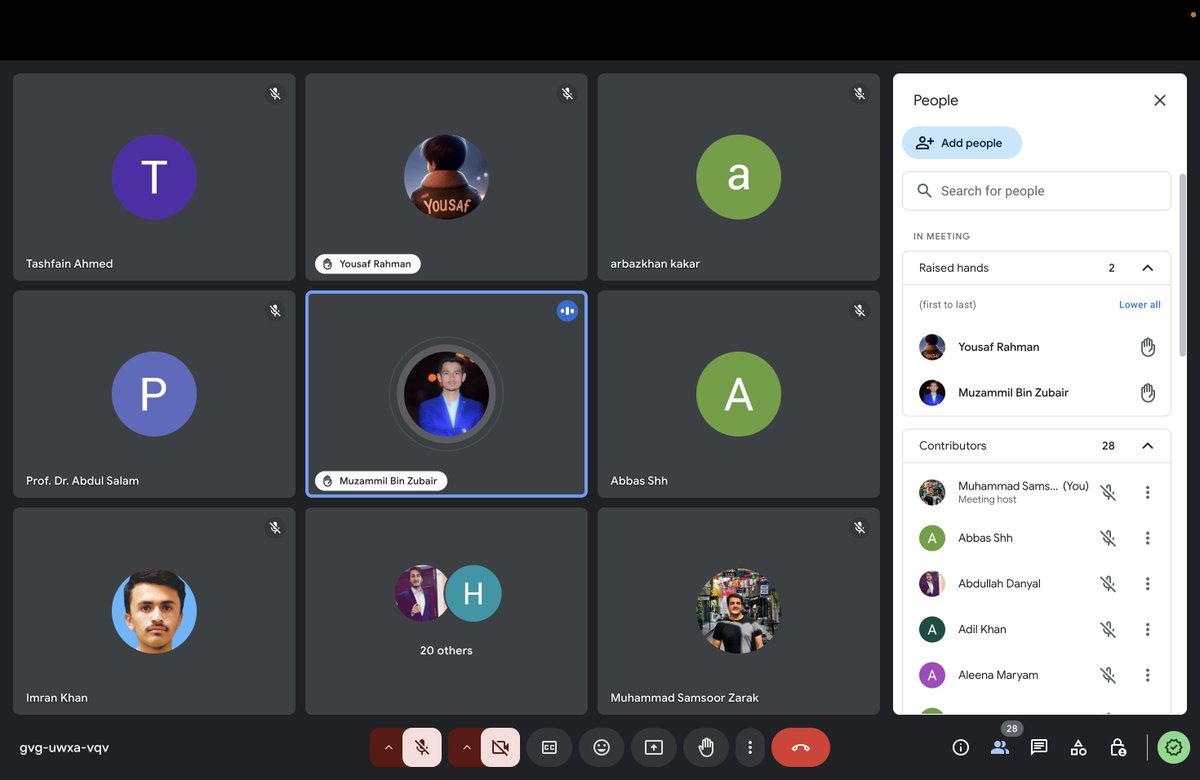Image resolution: width=1200 pixels, height=780 pixels.
Task: Open more actions for Adil Khan
Action: 1148,630
